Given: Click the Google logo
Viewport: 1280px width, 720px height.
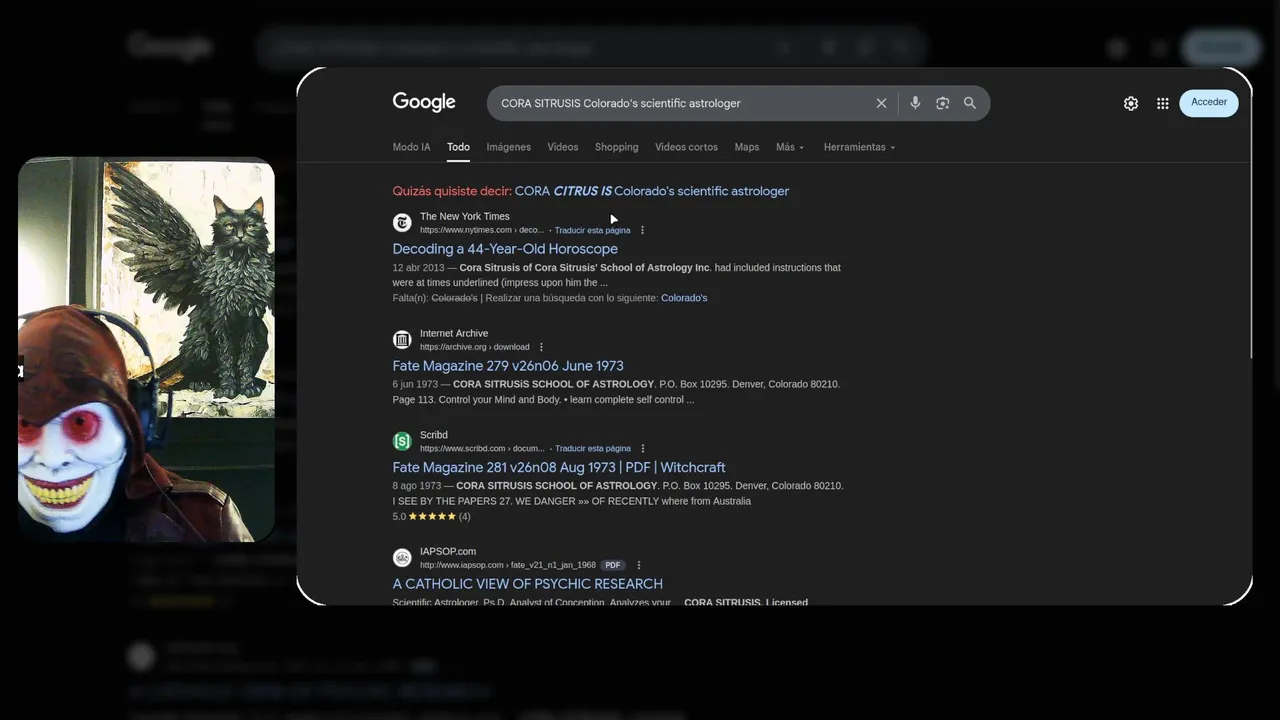Looking at the screenshot, I should 424,102.
